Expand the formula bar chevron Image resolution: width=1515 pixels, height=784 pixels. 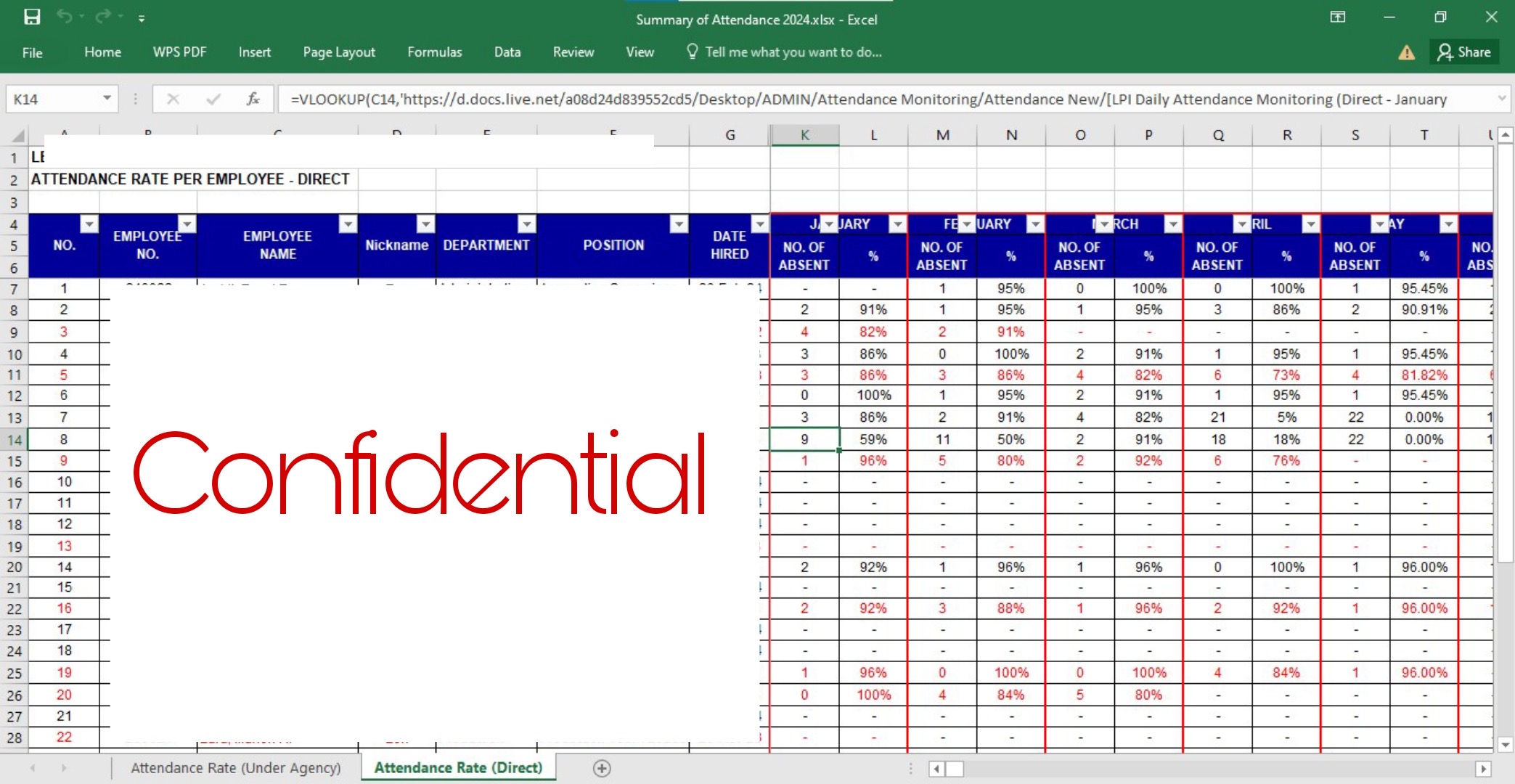tap(1501, 99)
